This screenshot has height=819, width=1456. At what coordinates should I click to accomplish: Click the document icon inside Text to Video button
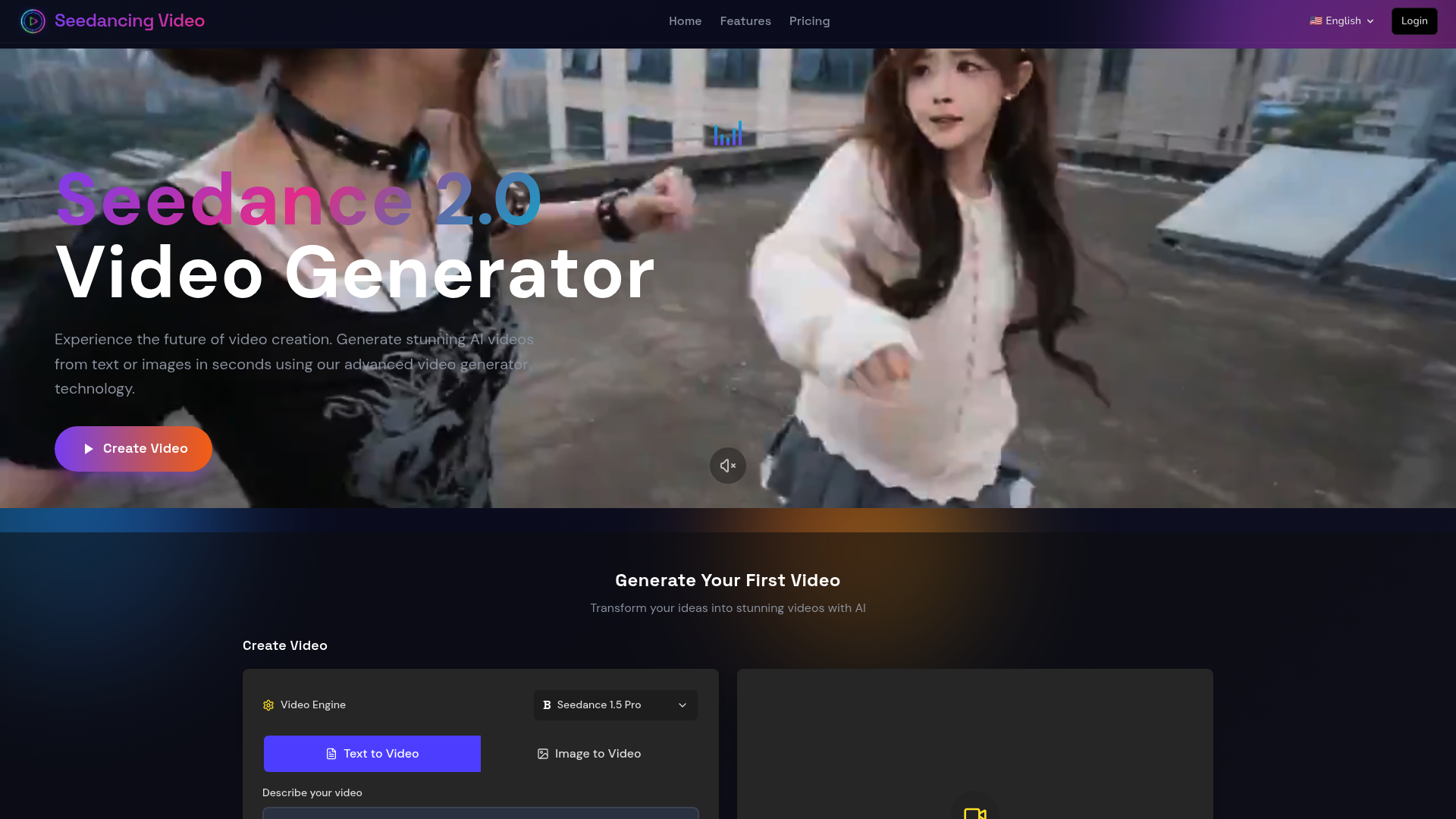pyautogui.click(x=331, y=753)
